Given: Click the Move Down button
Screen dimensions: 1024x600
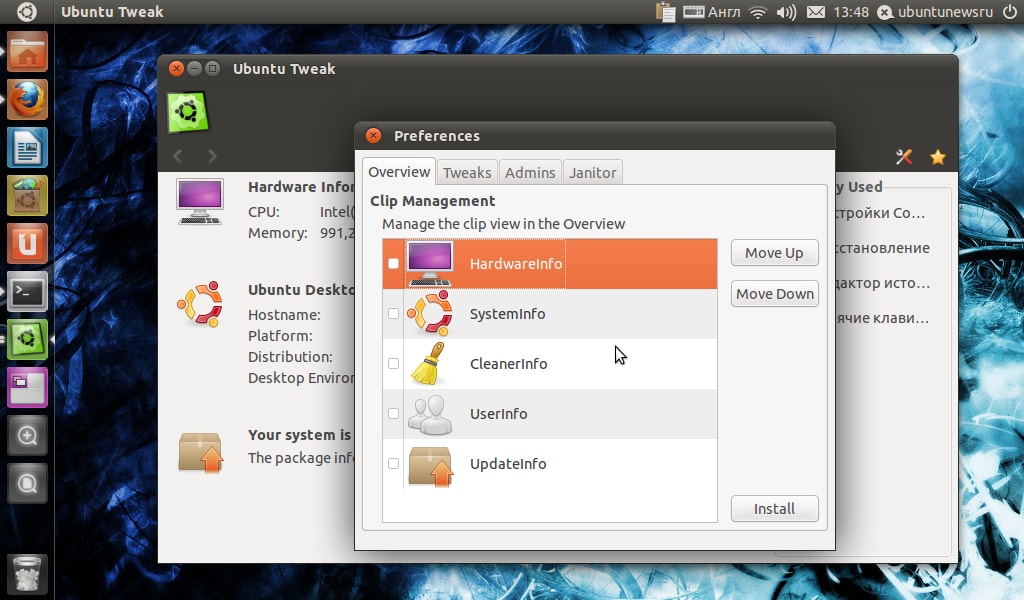Looking at the screenshot, I should tap(775, 294).
